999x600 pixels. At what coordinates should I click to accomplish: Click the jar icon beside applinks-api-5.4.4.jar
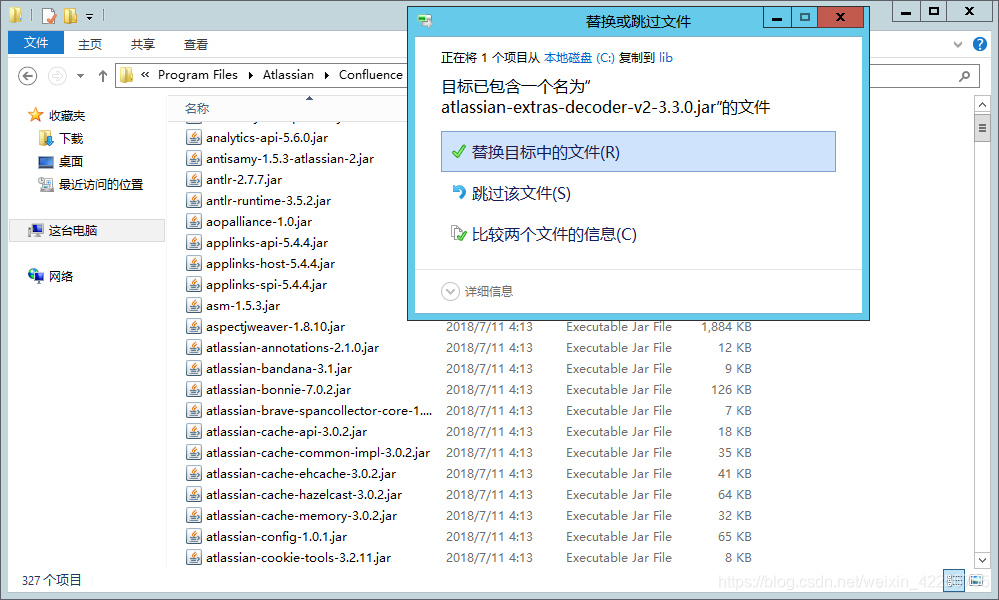point(194,243)
